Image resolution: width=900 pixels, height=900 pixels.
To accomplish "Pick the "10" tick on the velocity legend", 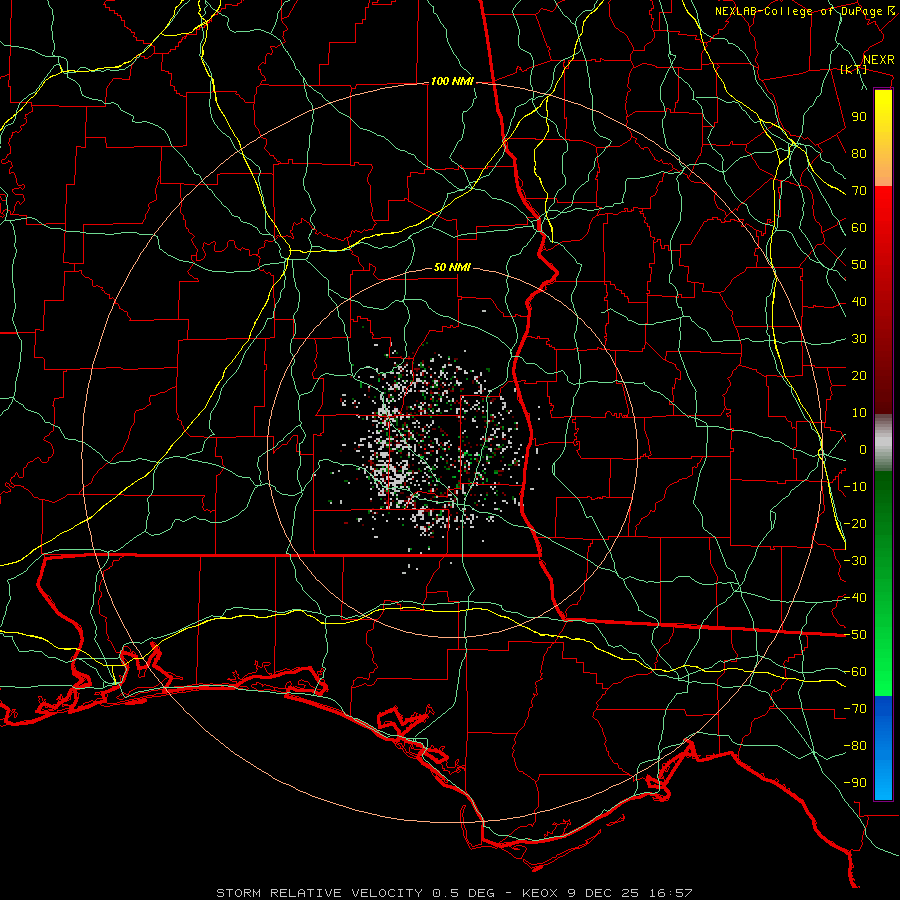I will 859,413.
